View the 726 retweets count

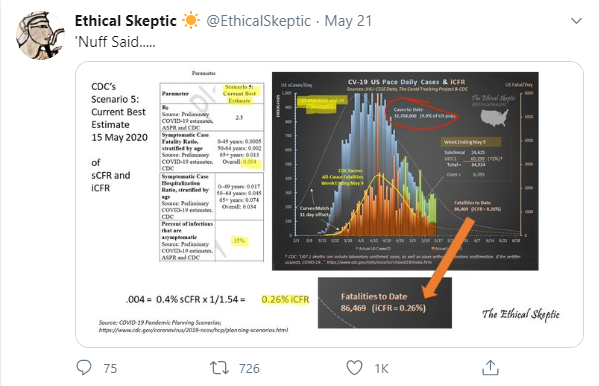point(249,368)
